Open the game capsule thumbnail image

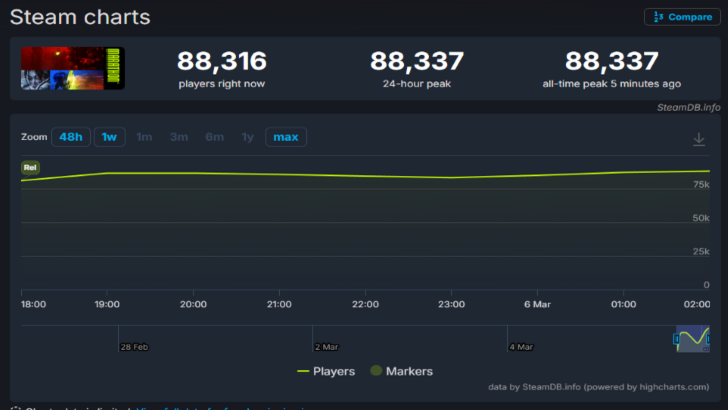point(73,68)
